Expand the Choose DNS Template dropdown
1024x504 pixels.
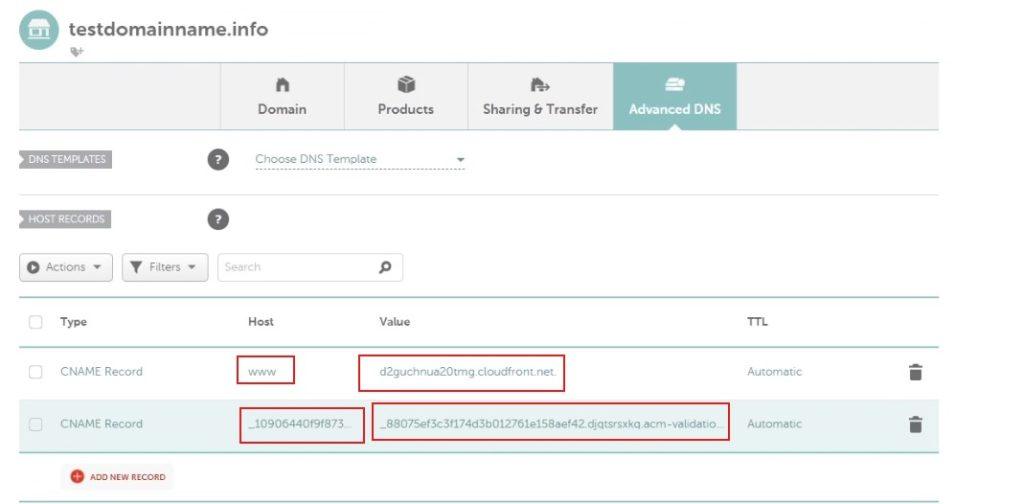tap(360, 159)
